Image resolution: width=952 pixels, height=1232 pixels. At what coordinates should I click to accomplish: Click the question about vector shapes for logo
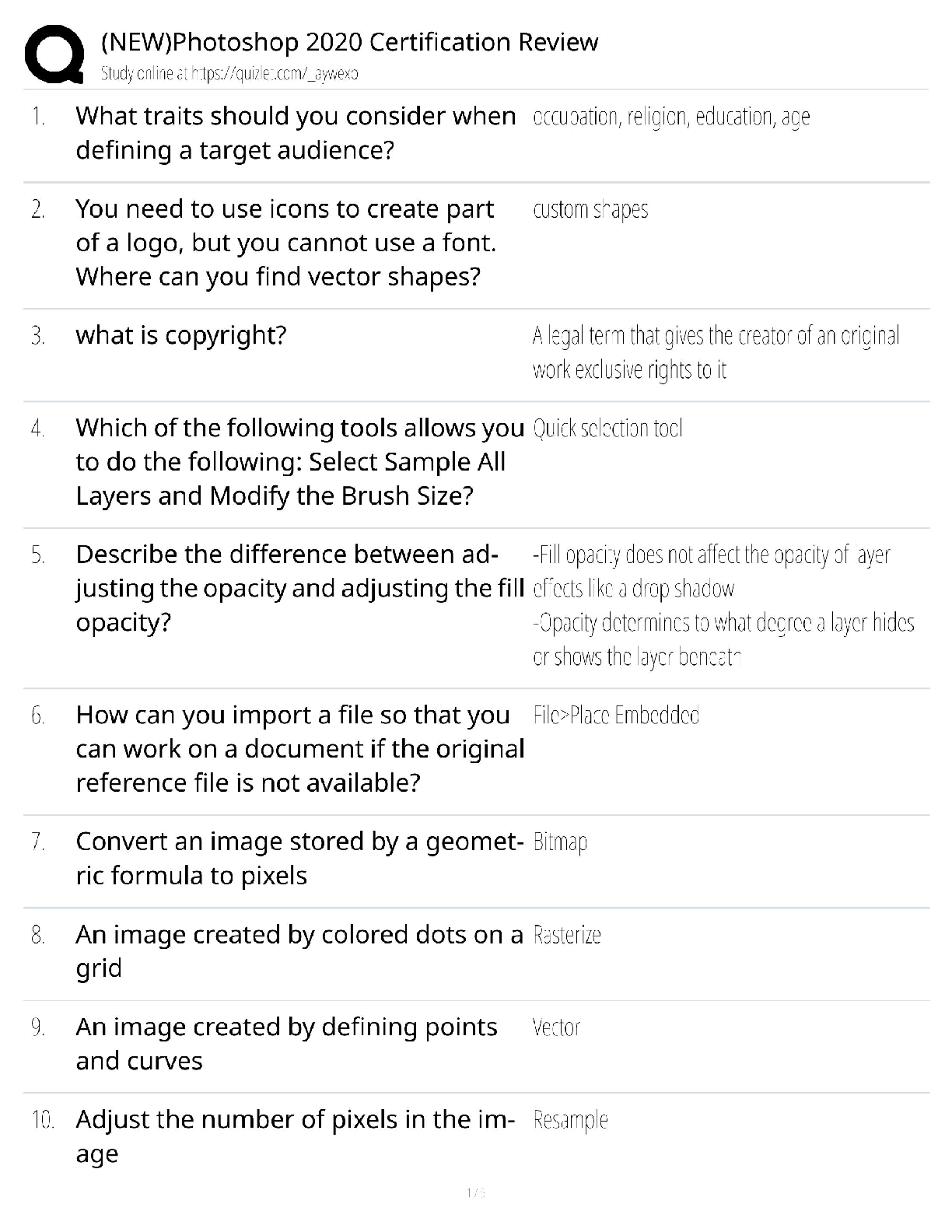click(285, 243)
